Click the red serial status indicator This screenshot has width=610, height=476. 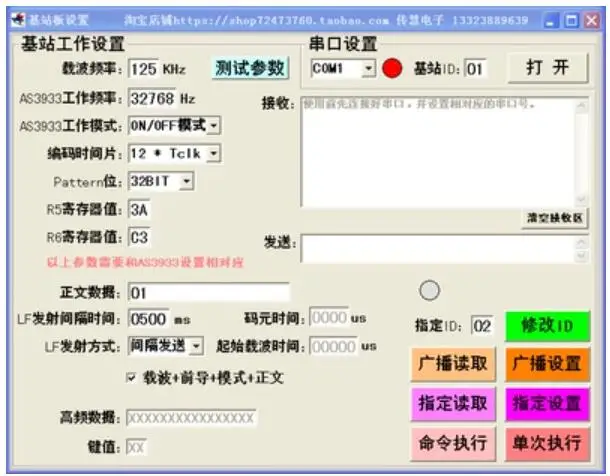point(392,68)
